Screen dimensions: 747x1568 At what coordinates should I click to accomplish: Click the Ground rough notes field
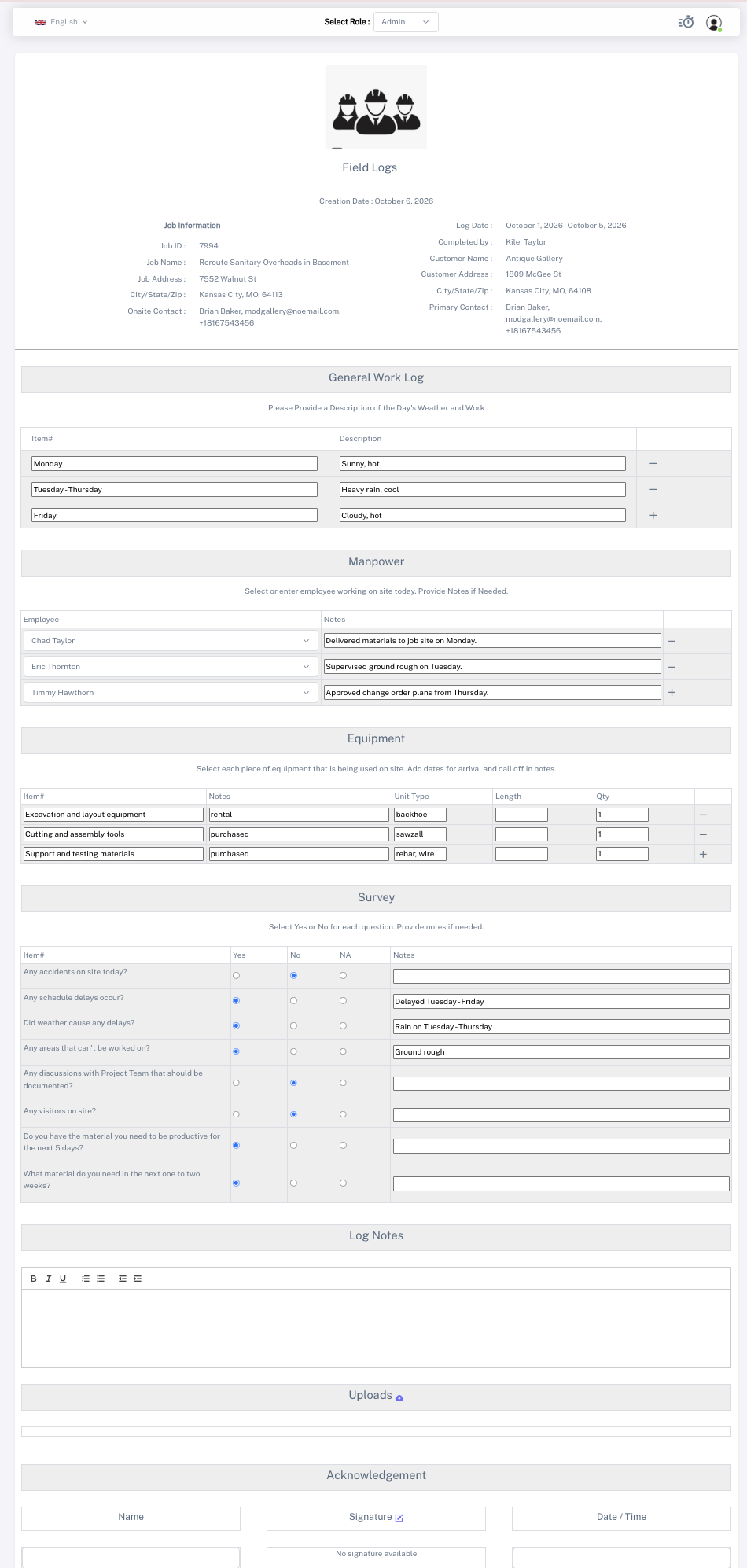pos(561,1052)
